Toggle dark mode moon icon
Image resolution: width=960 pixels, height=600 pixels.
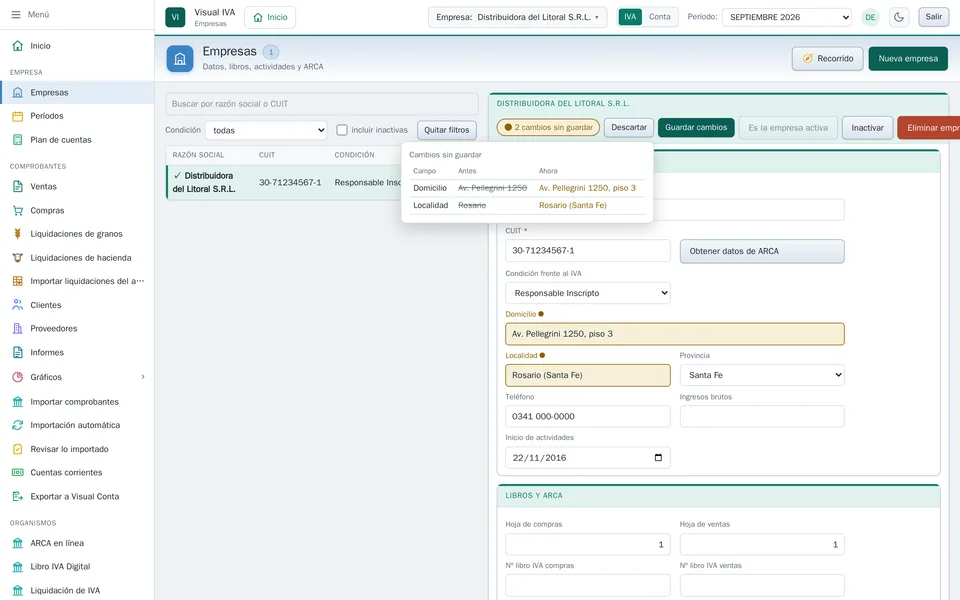pos(899,17)
